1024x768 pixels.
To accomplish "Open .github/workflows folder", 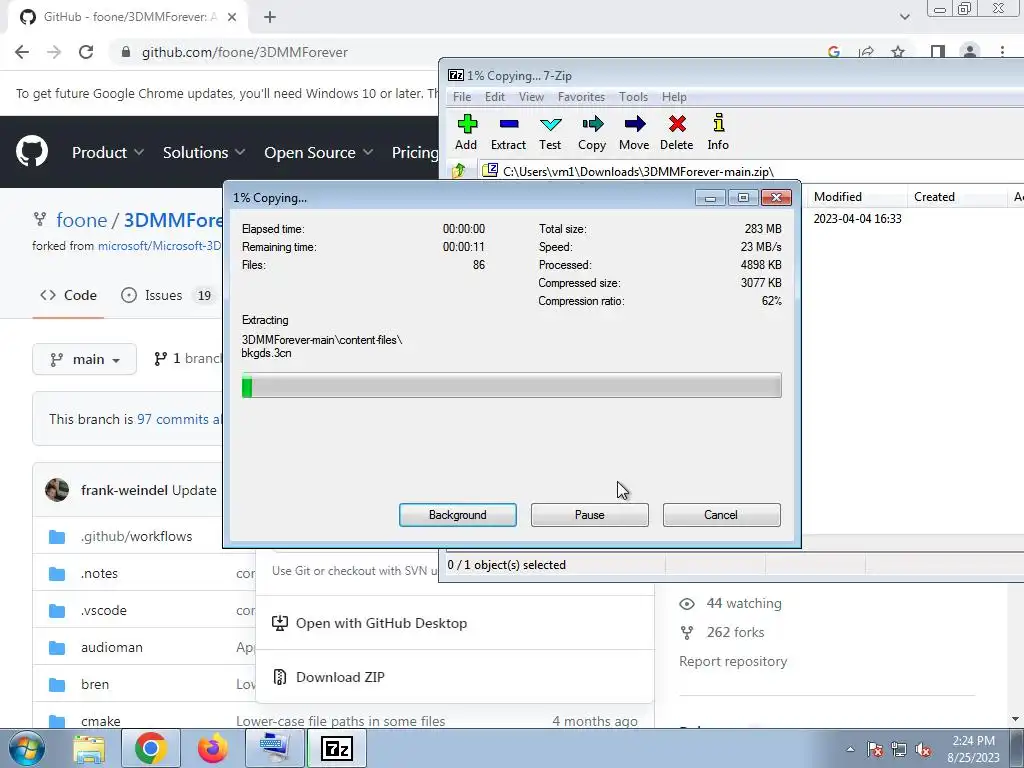I will click(136, 536).
